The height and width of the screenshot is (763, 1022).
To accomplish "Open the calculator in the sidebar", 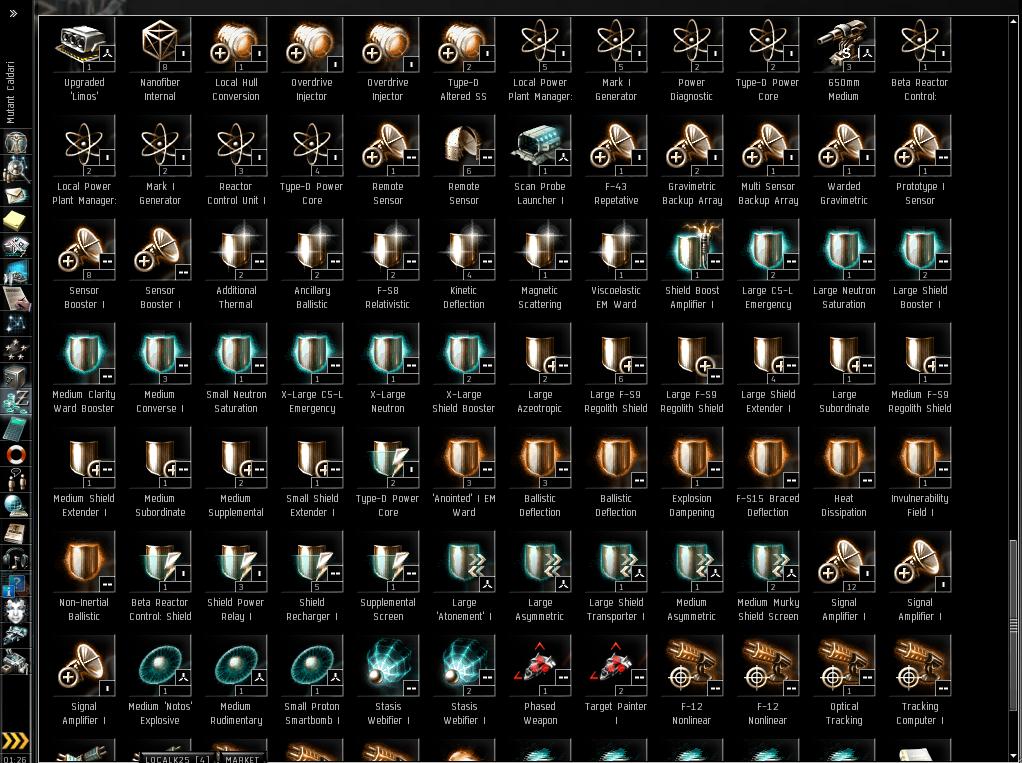I will coord(15,428).
